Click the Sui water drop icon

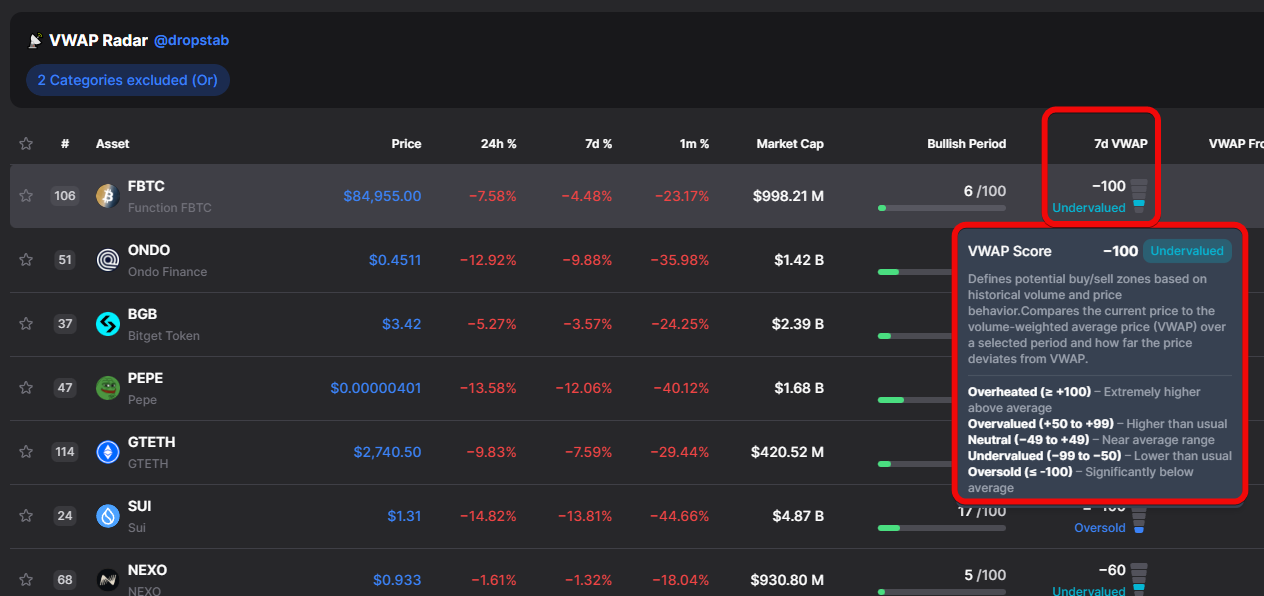click(x=108, y=516)
